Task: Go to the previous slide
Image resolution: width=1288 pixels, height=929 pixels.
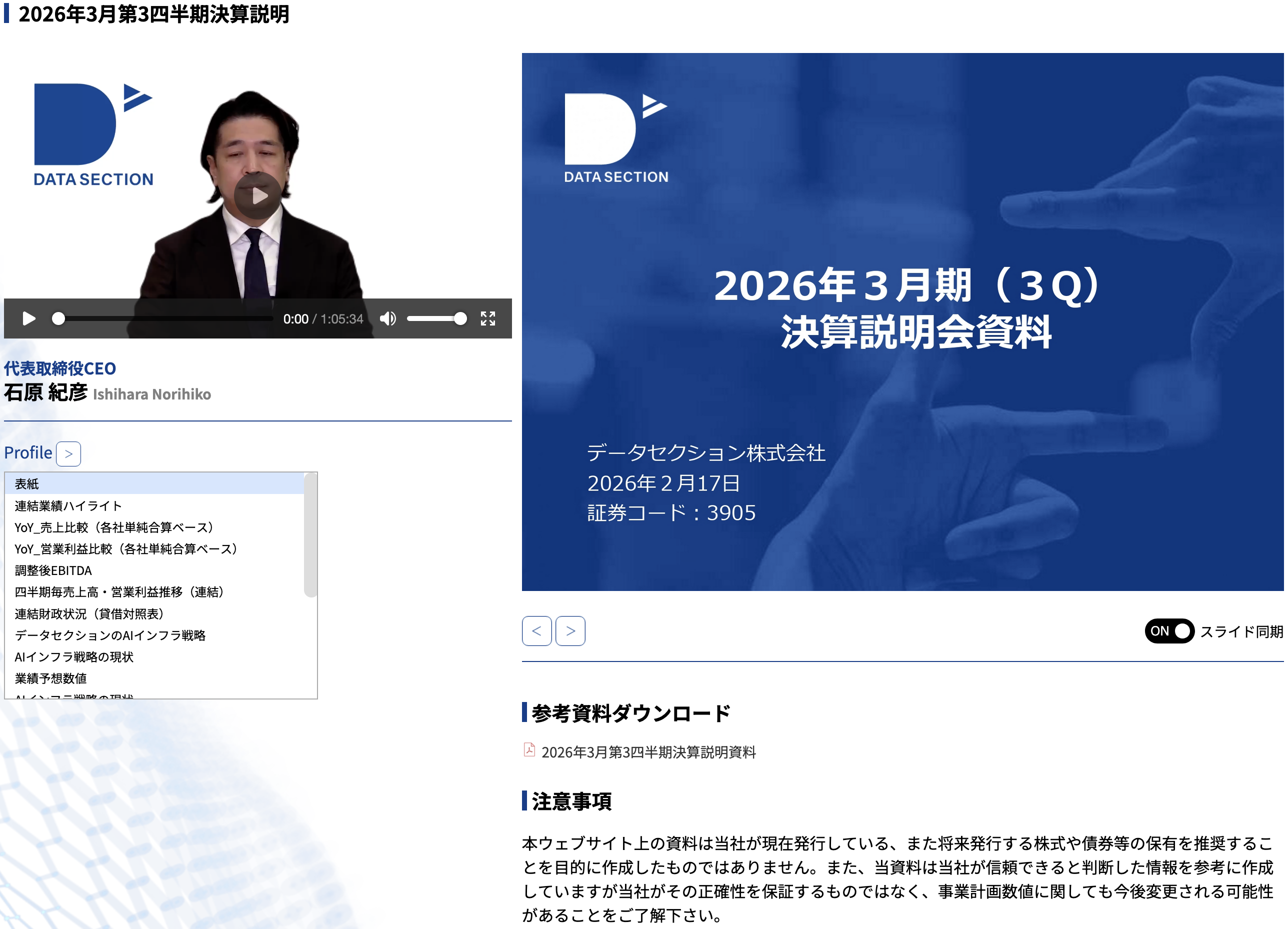Action: point(538,632)
